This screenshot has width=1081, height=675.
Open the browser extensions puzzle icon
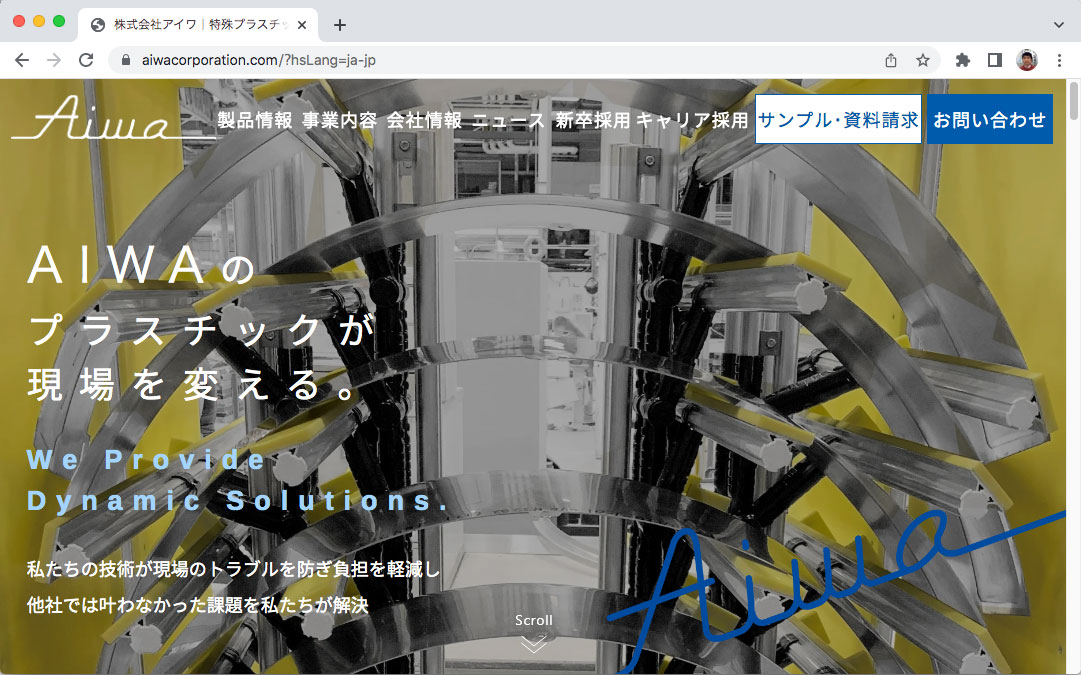(961, 59)
